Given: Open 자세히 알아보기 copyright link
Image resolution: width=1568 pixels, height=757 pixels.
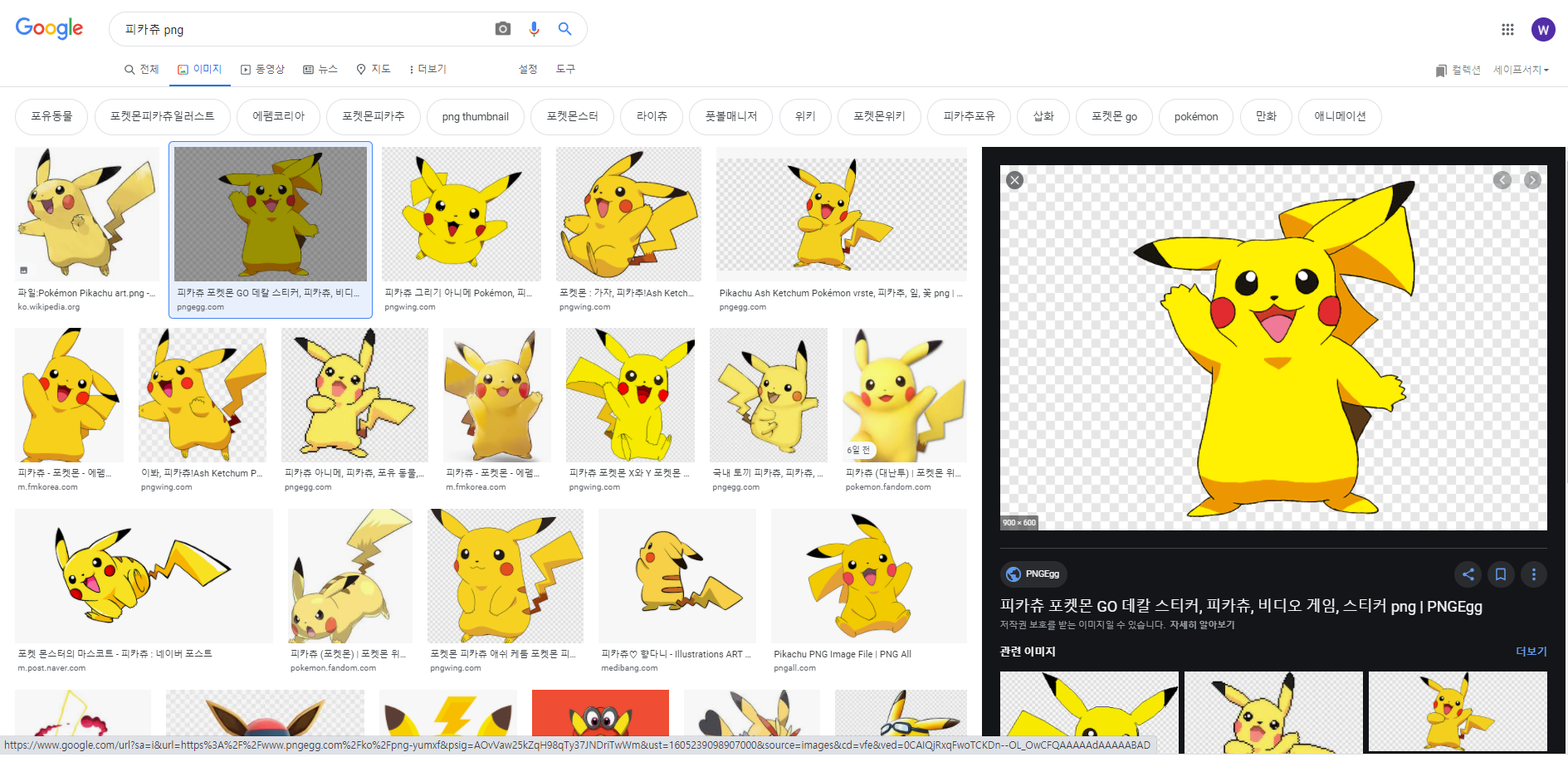Looking at the screenshot, I should (x=1202, y=625).
